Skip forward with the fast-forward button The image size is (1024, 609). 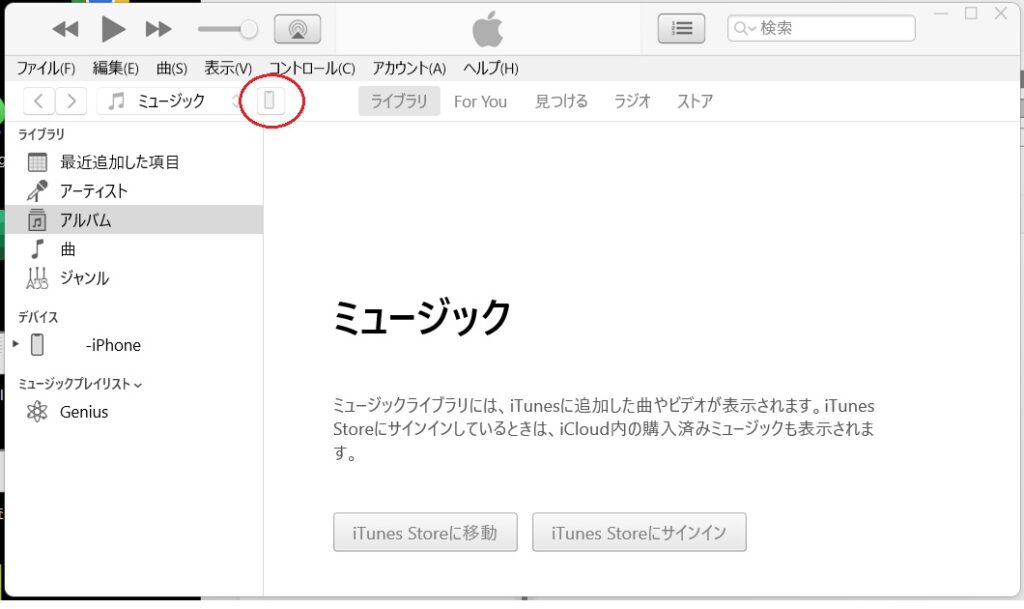[x=159, y=29]
